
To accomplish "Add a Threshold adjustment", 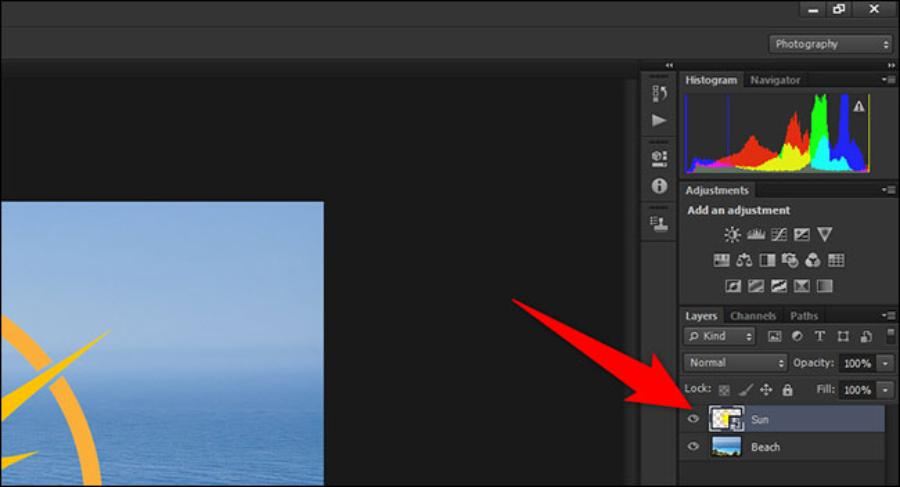I will pyautogui.click(x=779, y=286).
